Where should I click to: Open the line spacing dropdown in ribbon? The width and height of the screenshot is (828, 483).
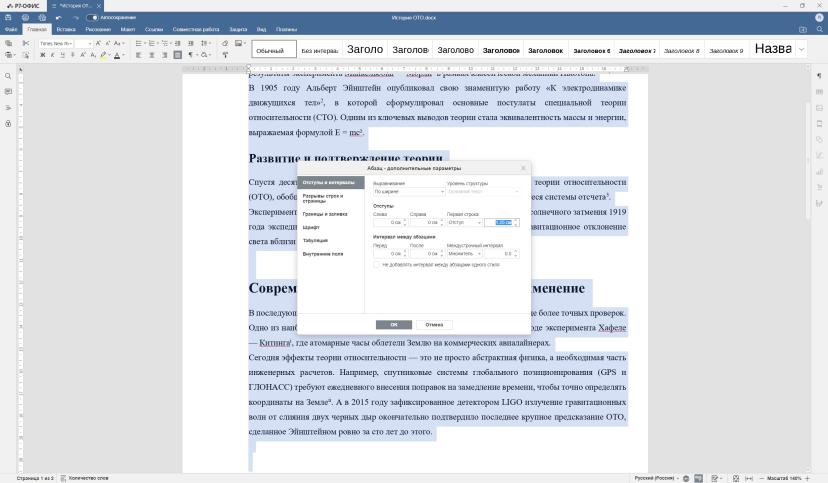pyautogui.click(x=206, y=43)
